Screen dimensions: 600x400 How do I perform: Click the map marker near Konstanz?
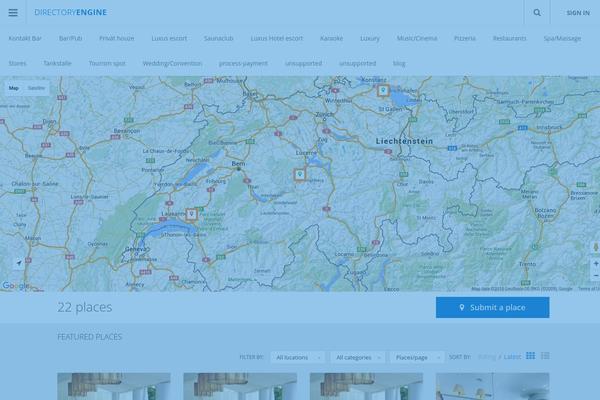click(383, 90)
